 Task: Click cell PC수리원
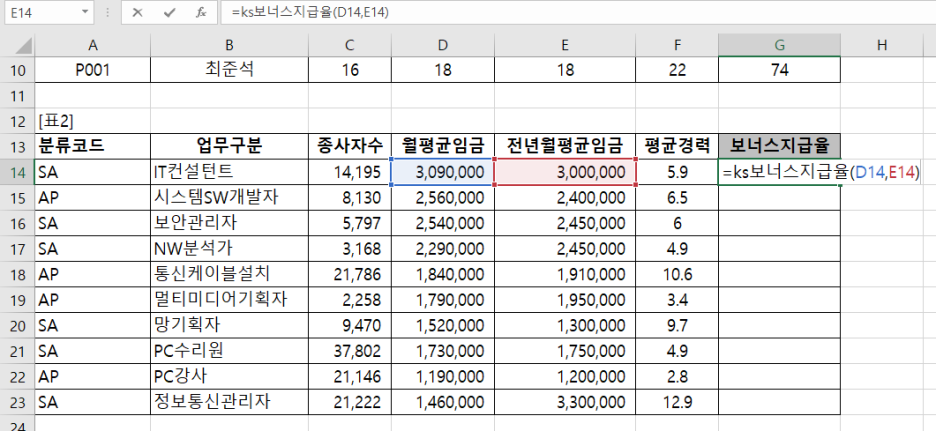click(229, 351)
